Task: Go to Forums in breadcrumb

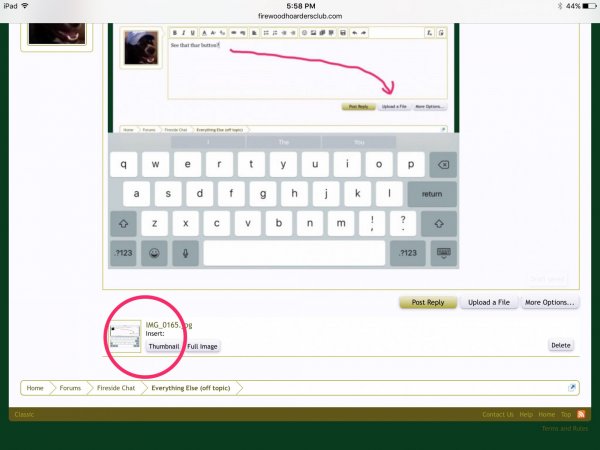Action: point(70,387)
